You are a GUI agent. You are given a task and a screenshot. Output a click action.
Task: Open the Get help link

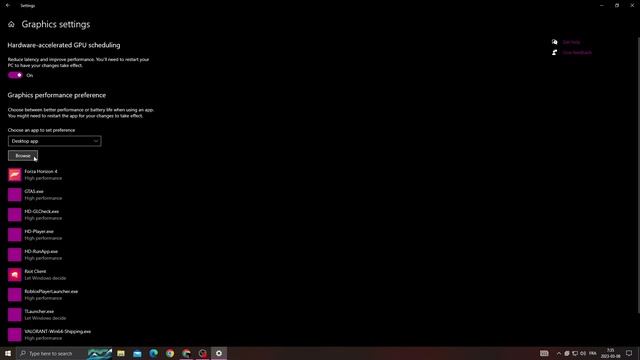tap(571, 42)
